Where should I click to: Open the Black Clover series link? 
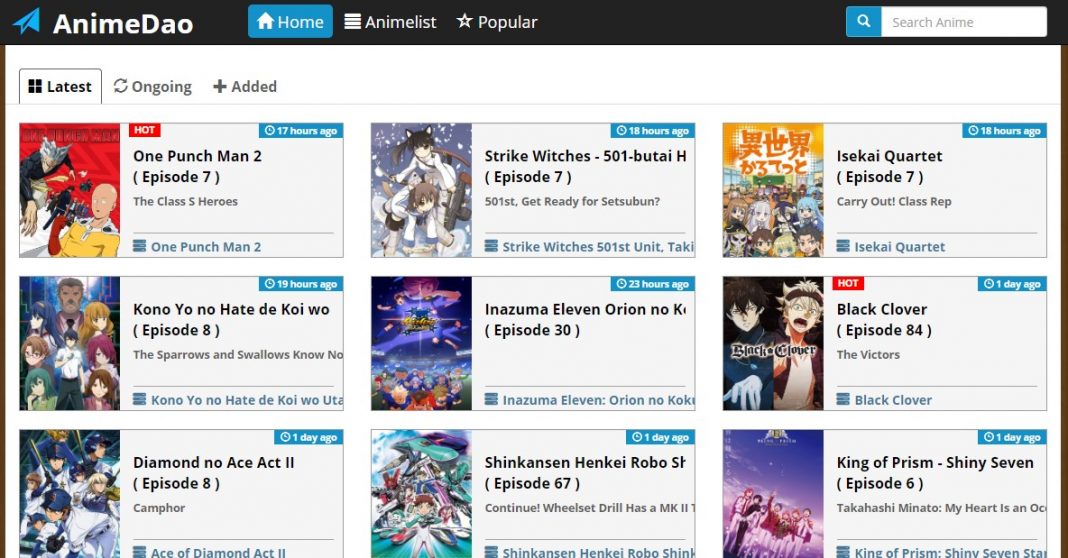[893, 400]
